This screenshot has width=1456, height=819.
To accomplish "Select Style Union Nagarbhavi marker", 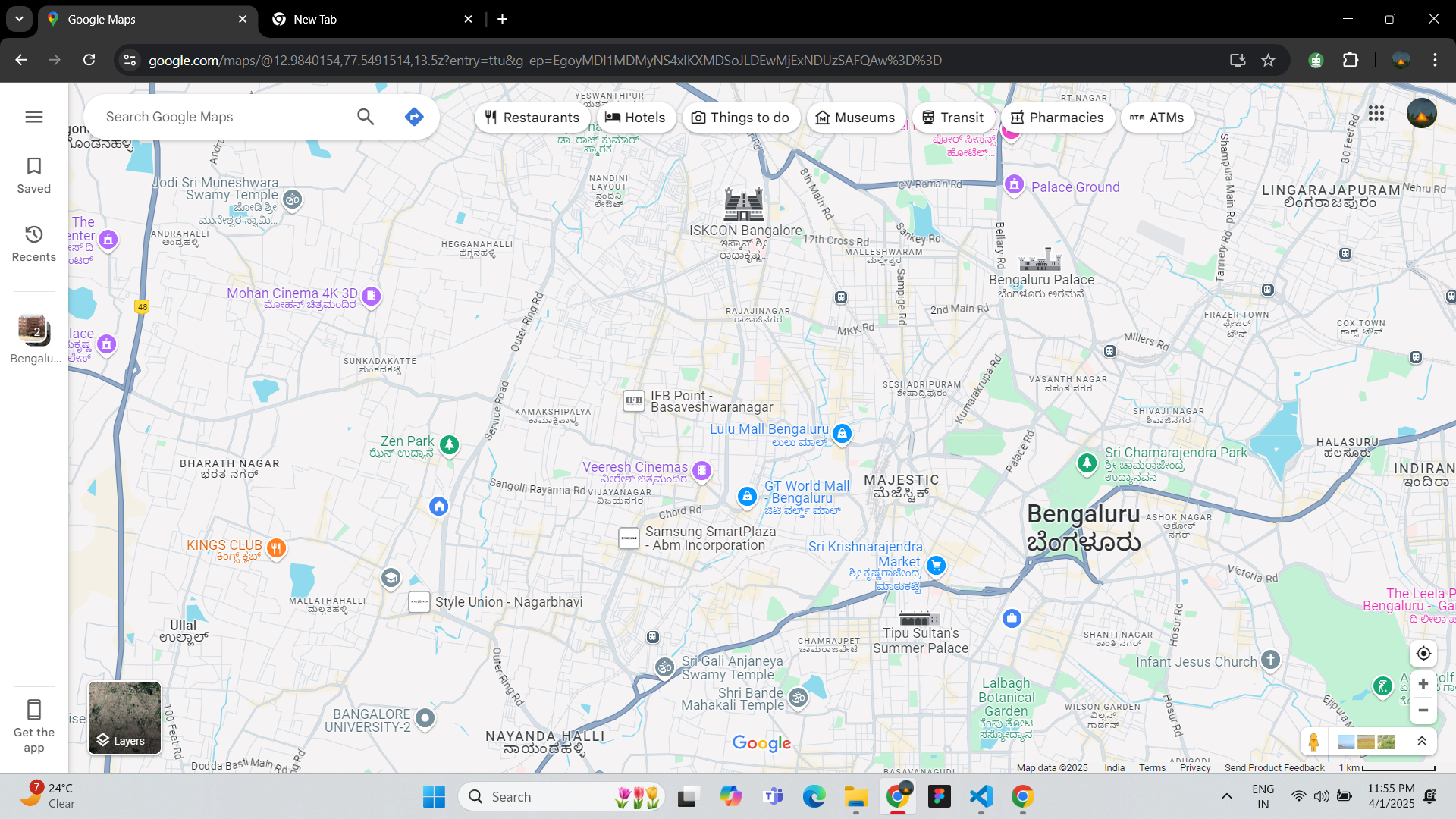I will click(419, 602).
